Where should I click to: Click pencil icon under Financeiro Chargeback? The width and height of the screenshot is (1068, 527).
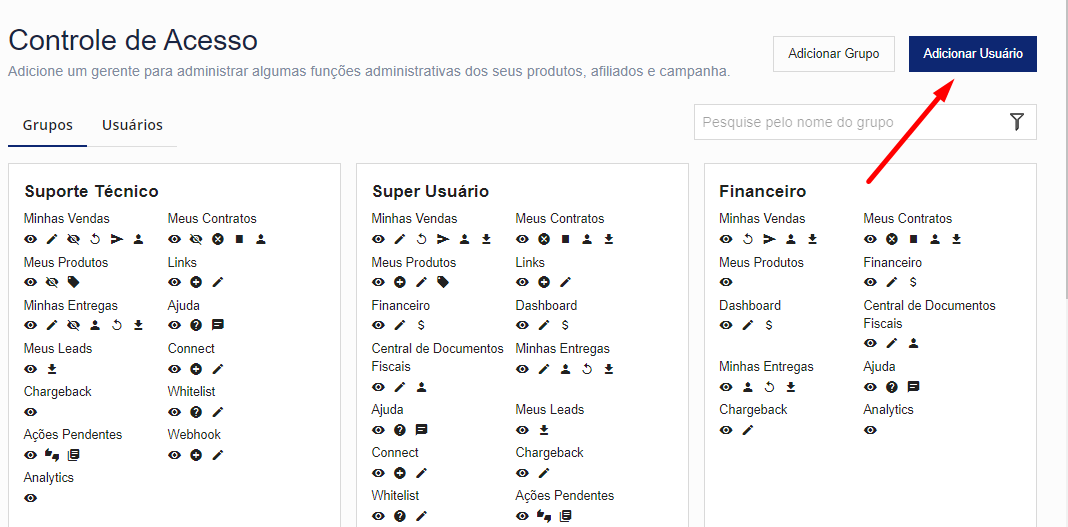748,430
